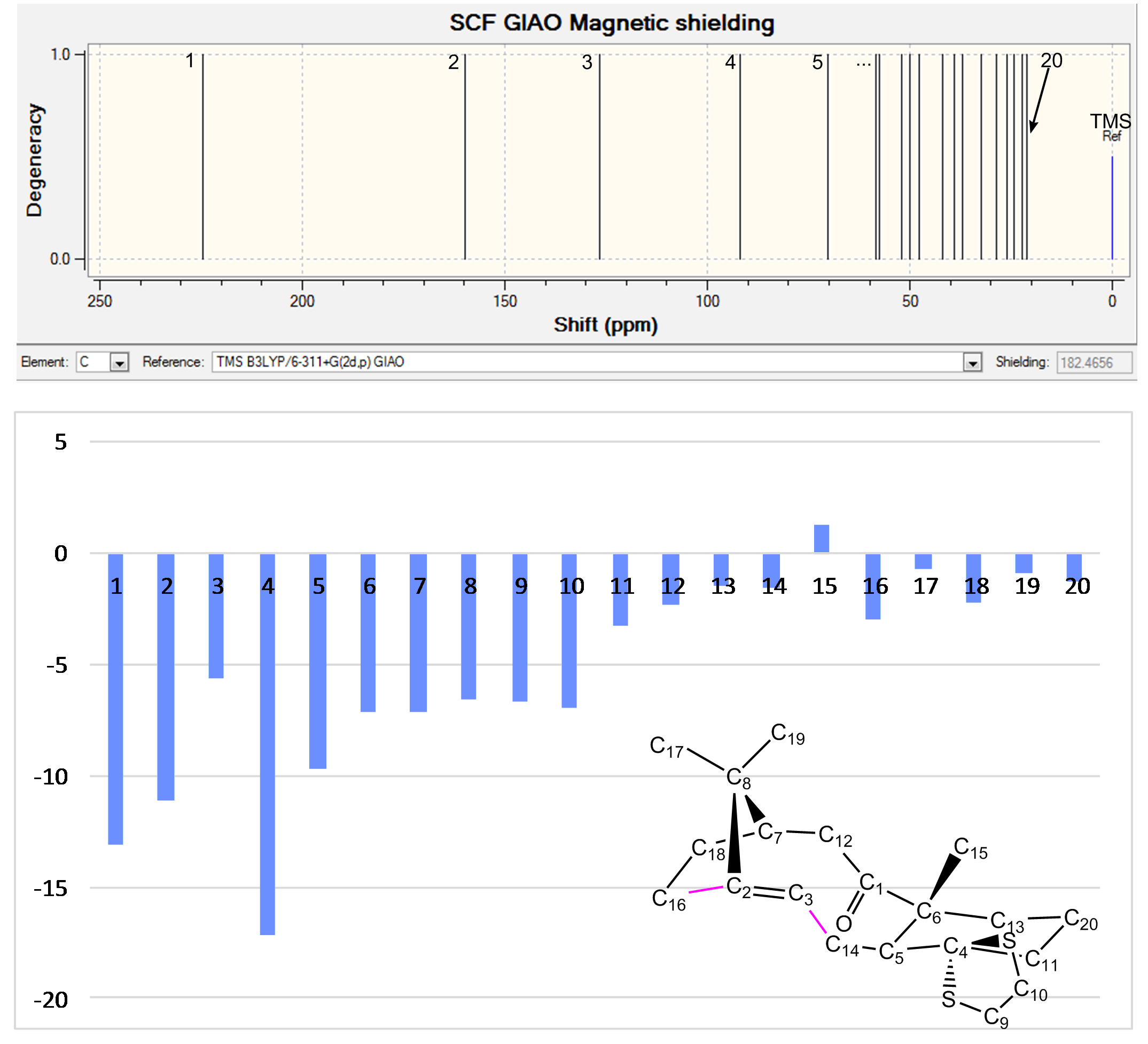Screen dimensions: 1148x1044
Task: Click spectrum peak labeled 4
Action: coord(740,156)
